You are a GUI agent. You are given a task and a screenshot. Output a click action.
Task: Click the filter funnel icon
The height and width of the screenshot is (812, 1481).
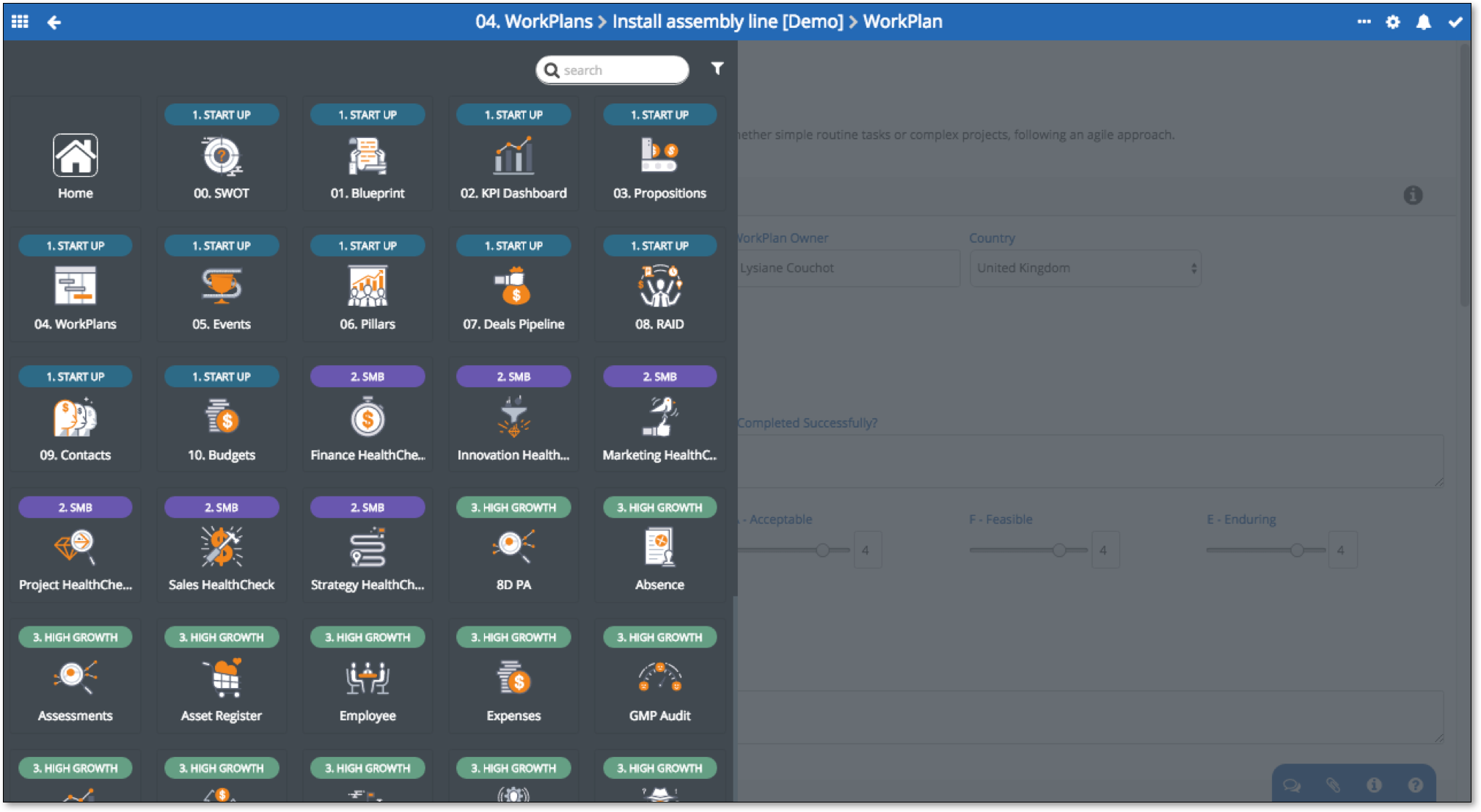[717, 68]
